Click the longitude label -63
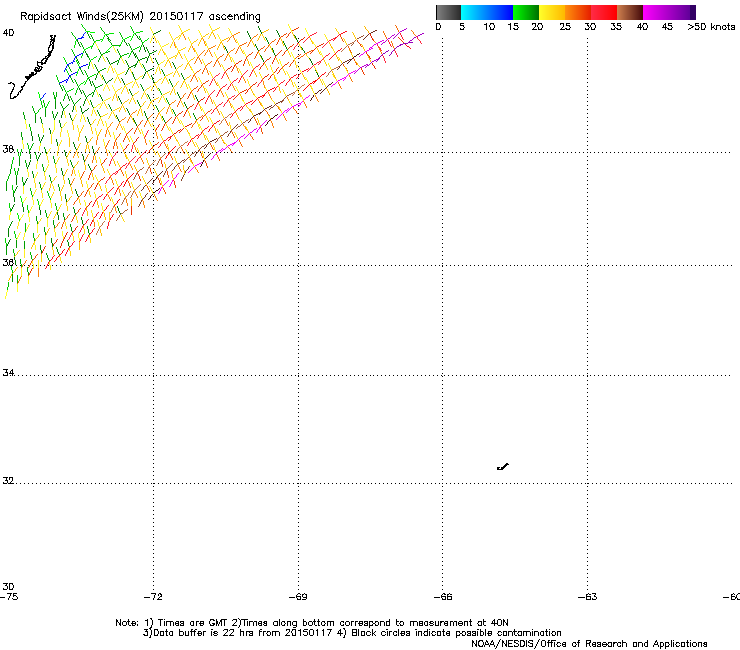The image size is (740, 650). [x=588, y=597]
